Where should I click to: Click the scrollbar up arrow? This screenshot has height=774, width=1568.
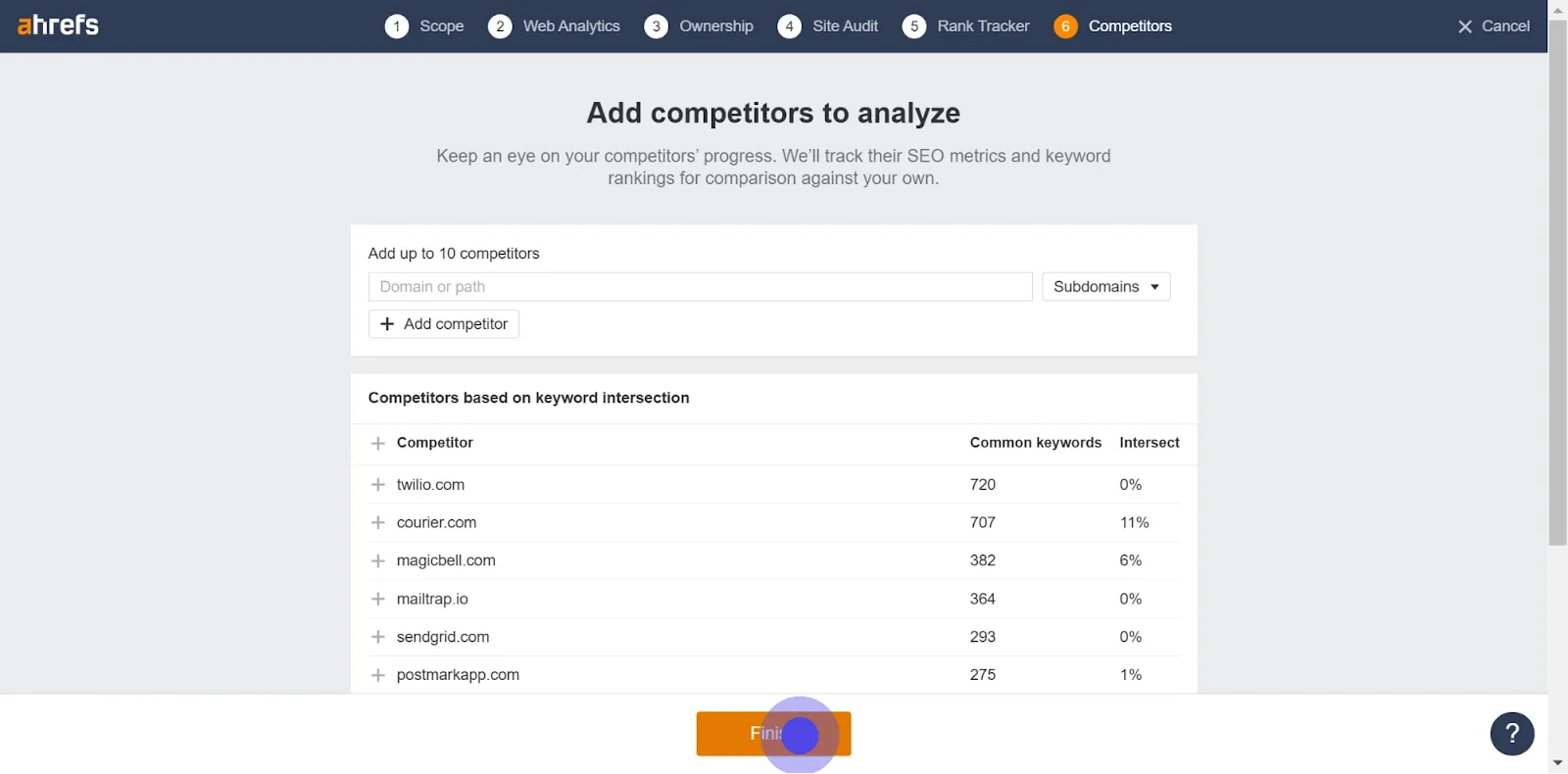coord(1558,10)
